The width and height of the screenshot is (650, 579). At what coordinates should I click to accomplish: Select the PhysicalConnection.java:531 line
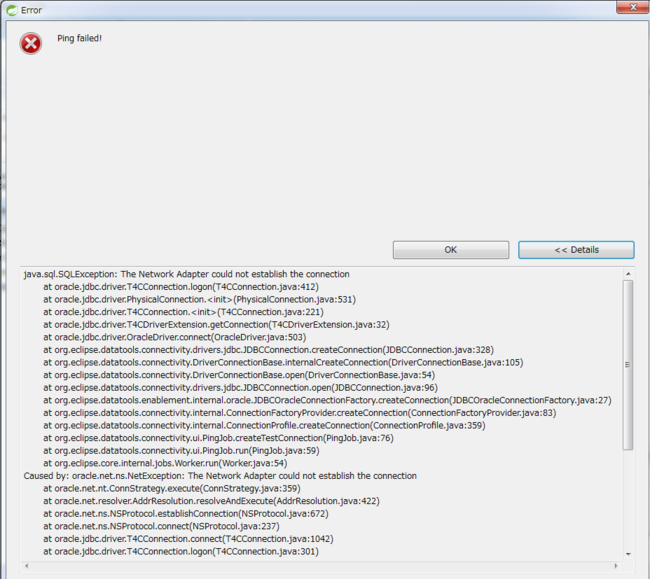(x=199, y=299)
